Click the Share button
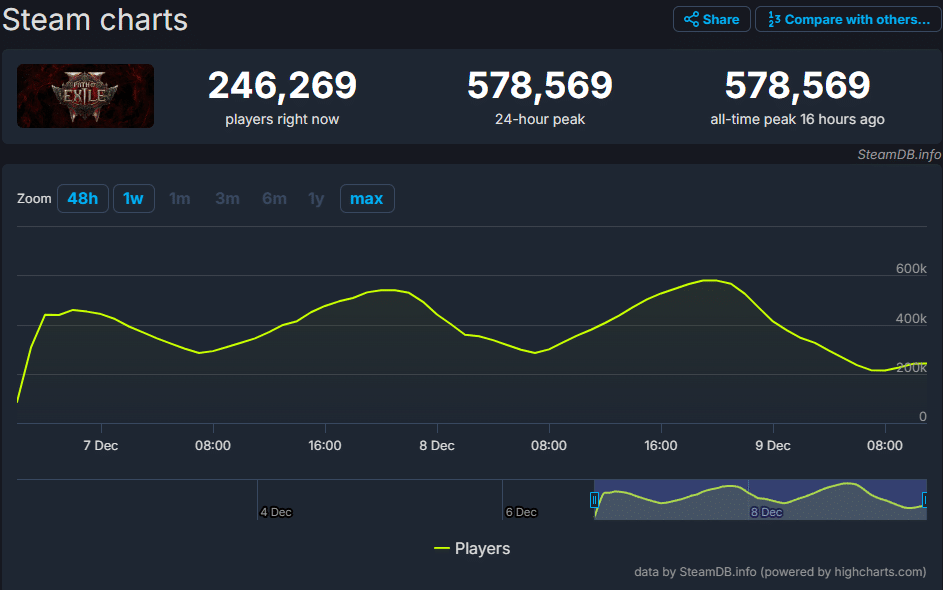The height and width of the screenshot is (590, 943). (x=711, y=19)
